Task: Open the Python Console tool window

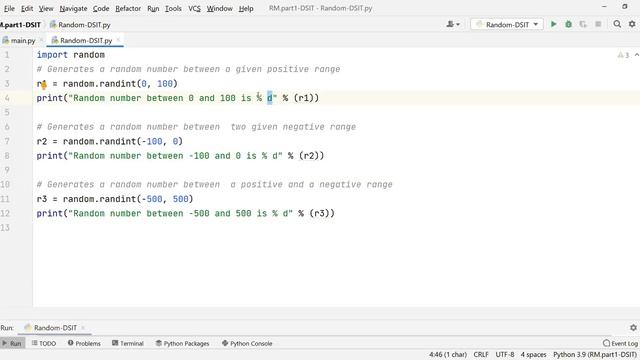Action: (247, 343)
